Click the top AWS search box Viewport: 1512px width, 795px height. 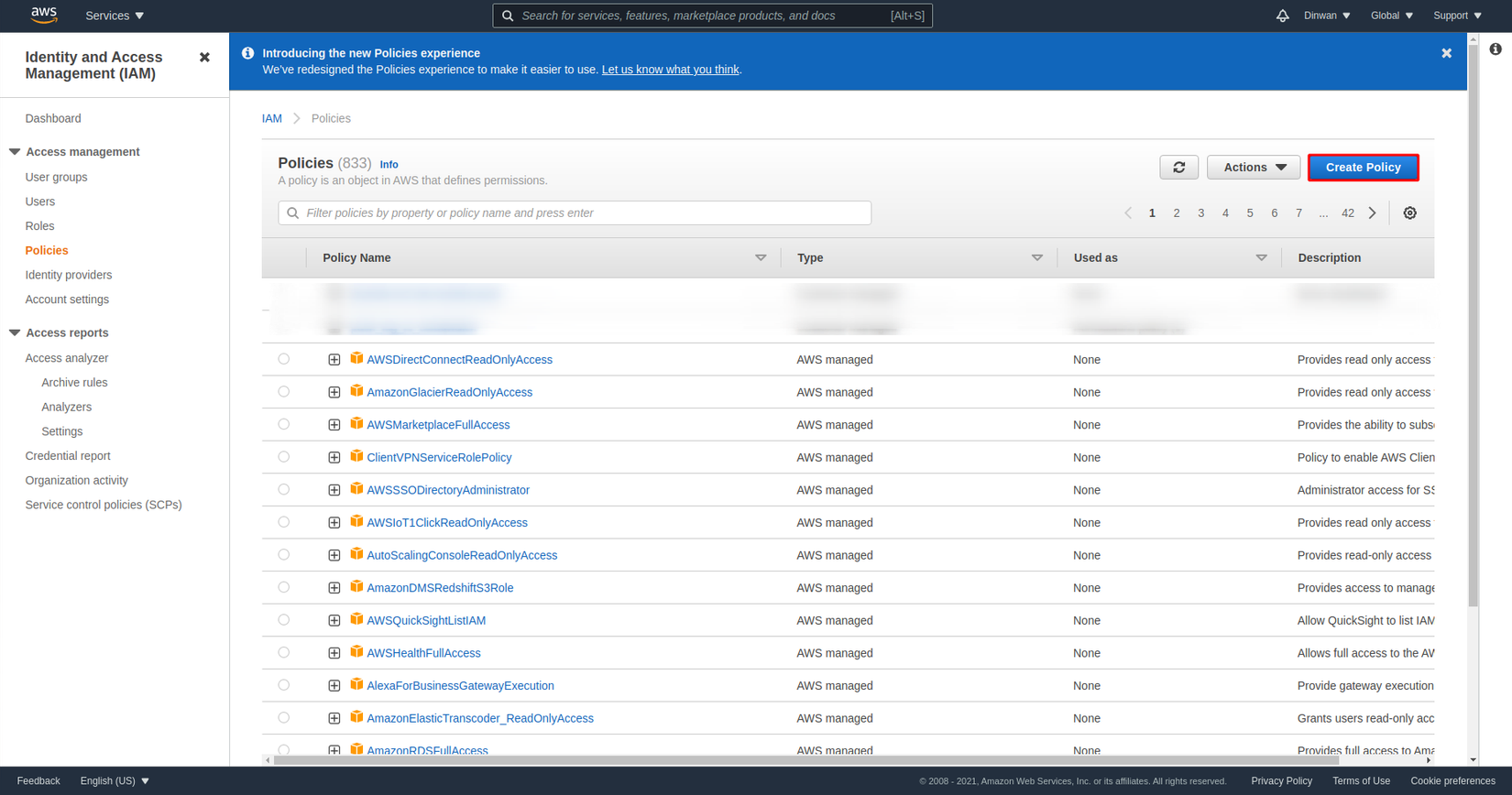(x=712, y=16)
